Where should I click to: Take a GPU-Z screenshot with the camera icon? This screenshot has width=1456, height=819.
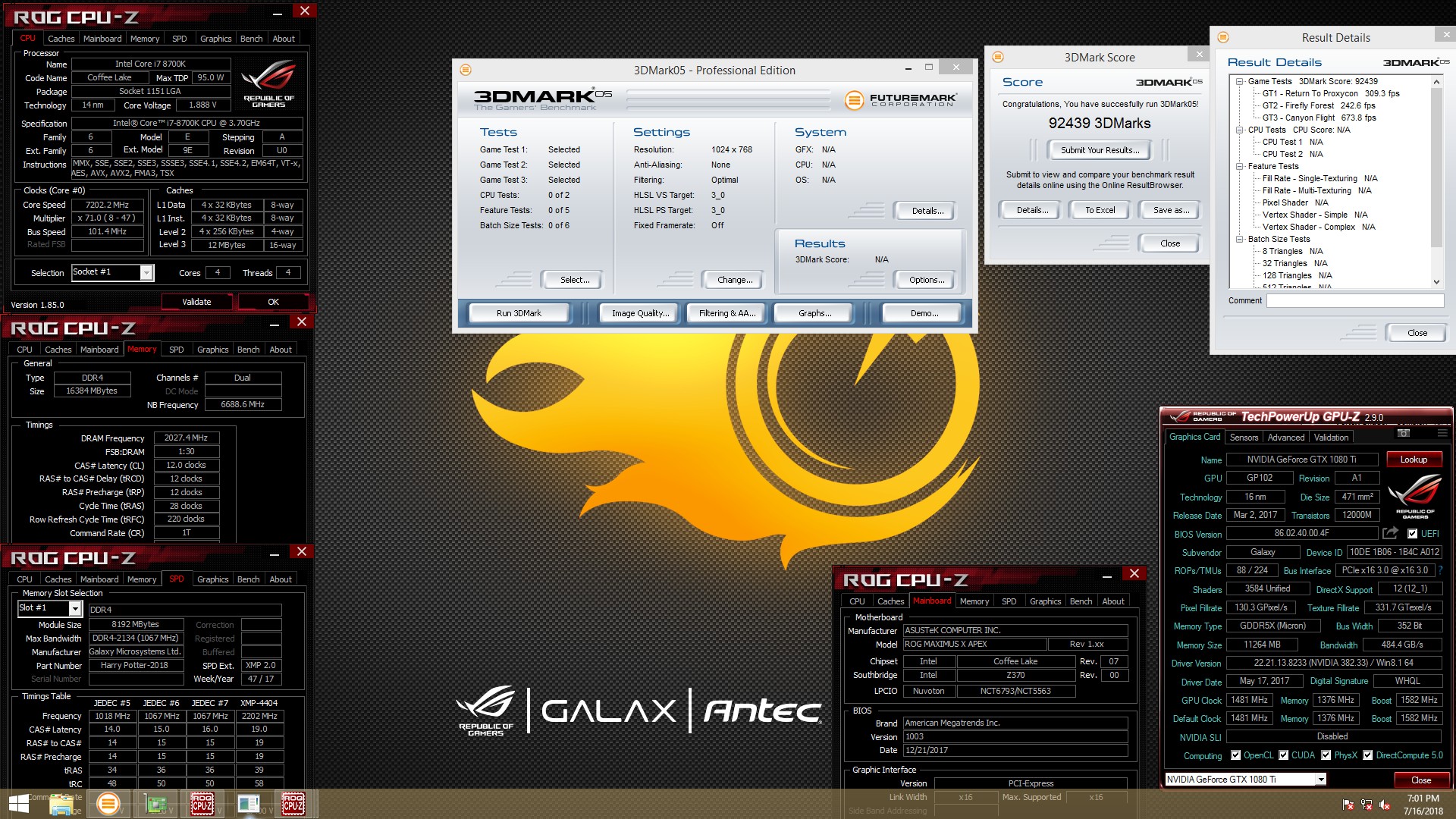coord(1404,434)
